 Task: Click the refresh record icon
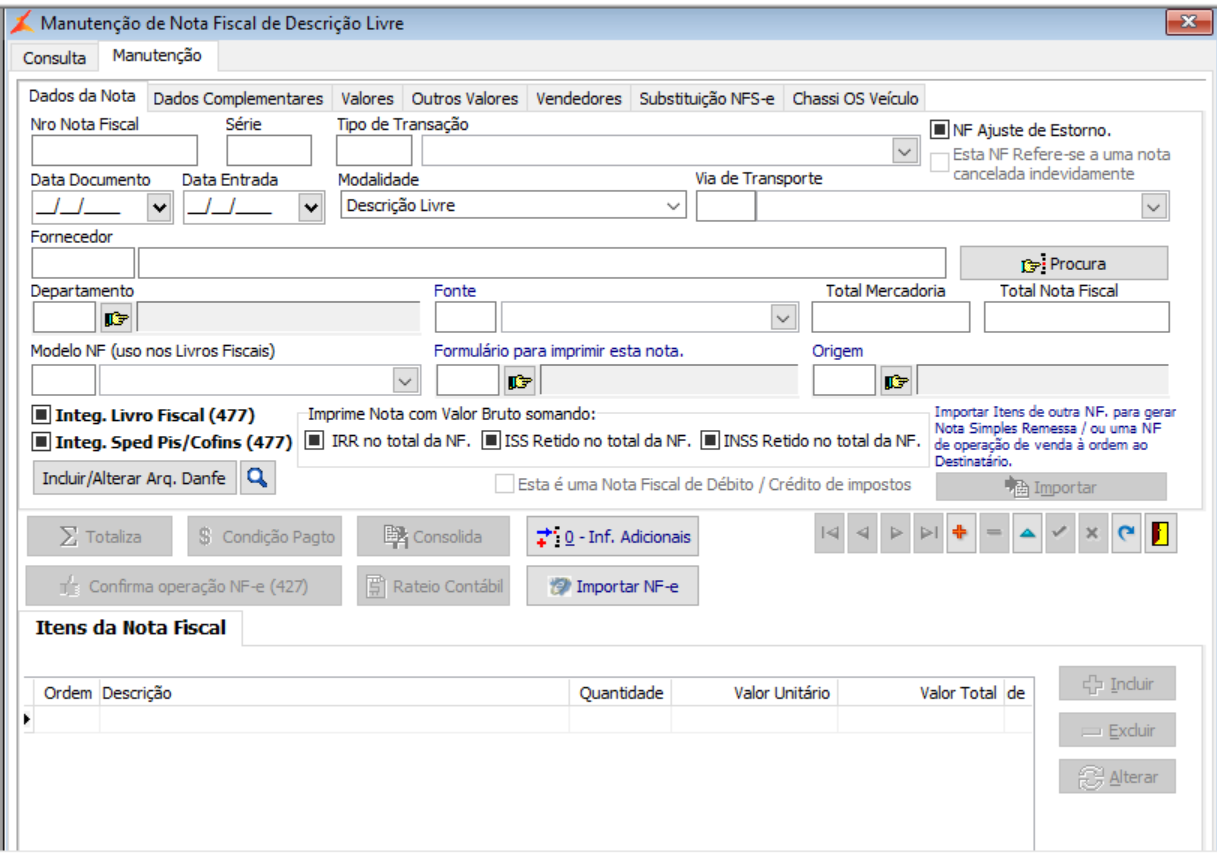1126,534
